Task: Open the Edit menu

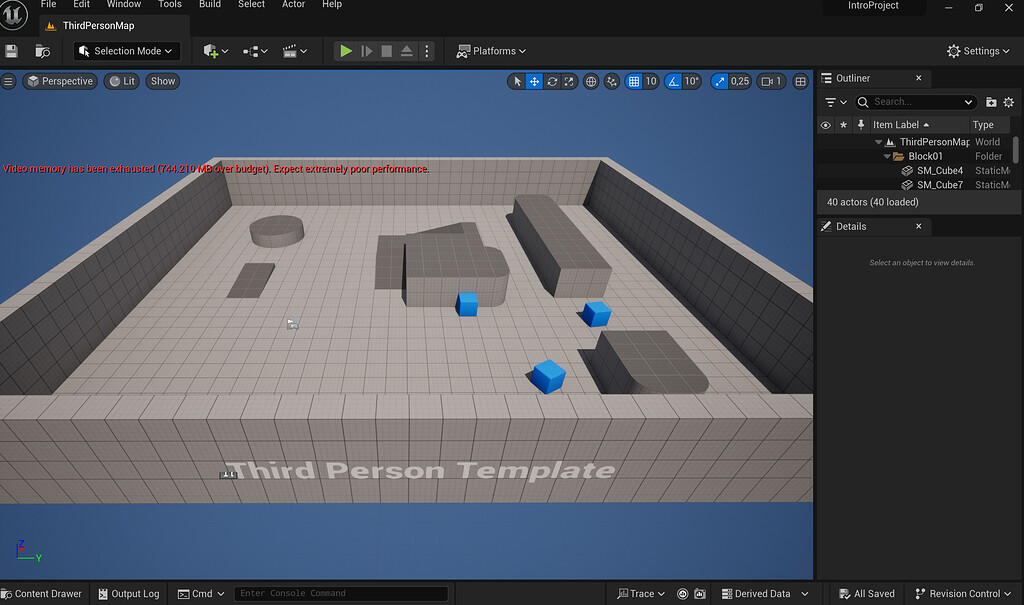Action: coord(81,5)
